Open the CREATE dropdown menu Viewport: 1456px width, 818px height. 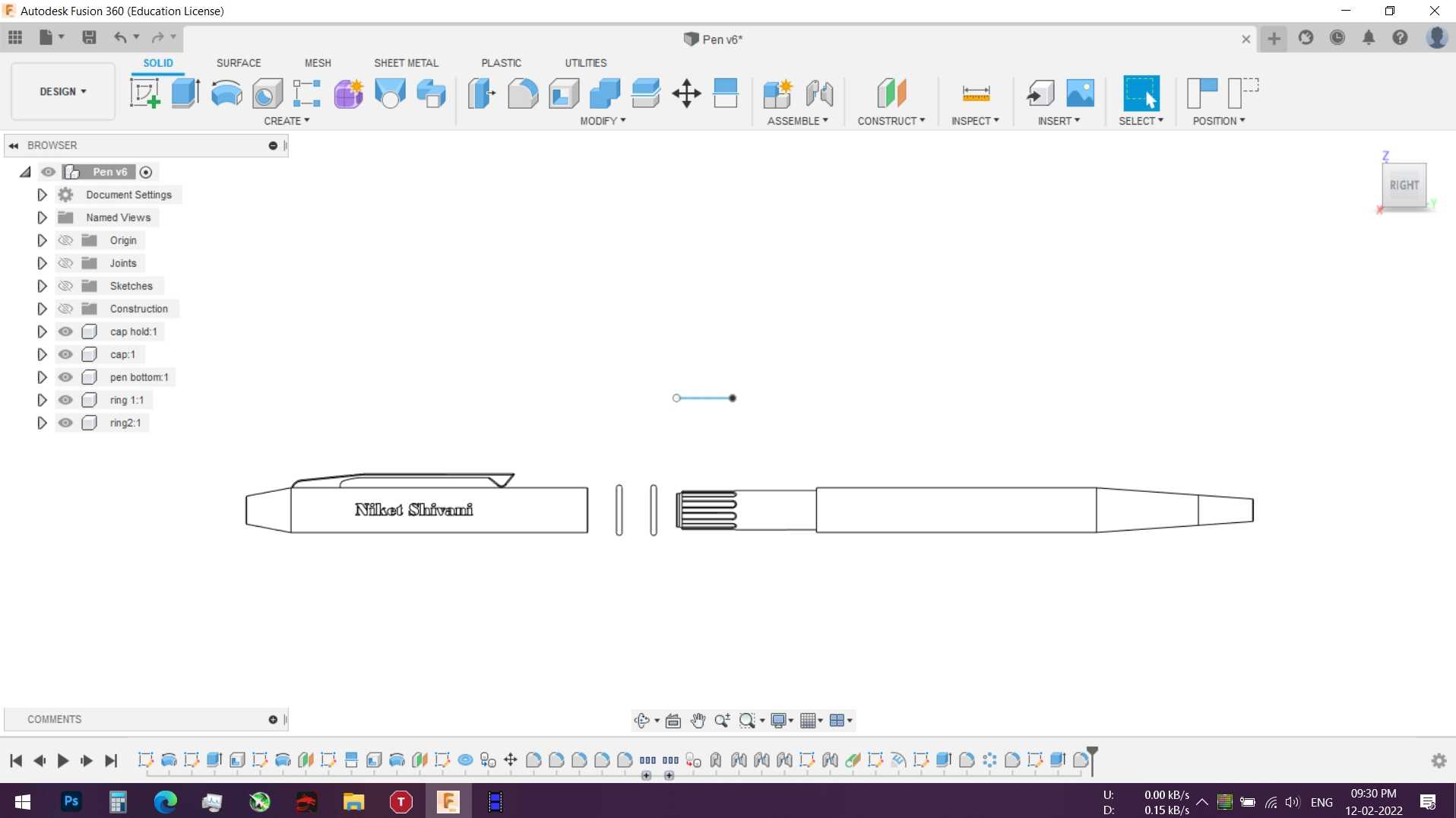pyautogui.click(x=286, y=121)
